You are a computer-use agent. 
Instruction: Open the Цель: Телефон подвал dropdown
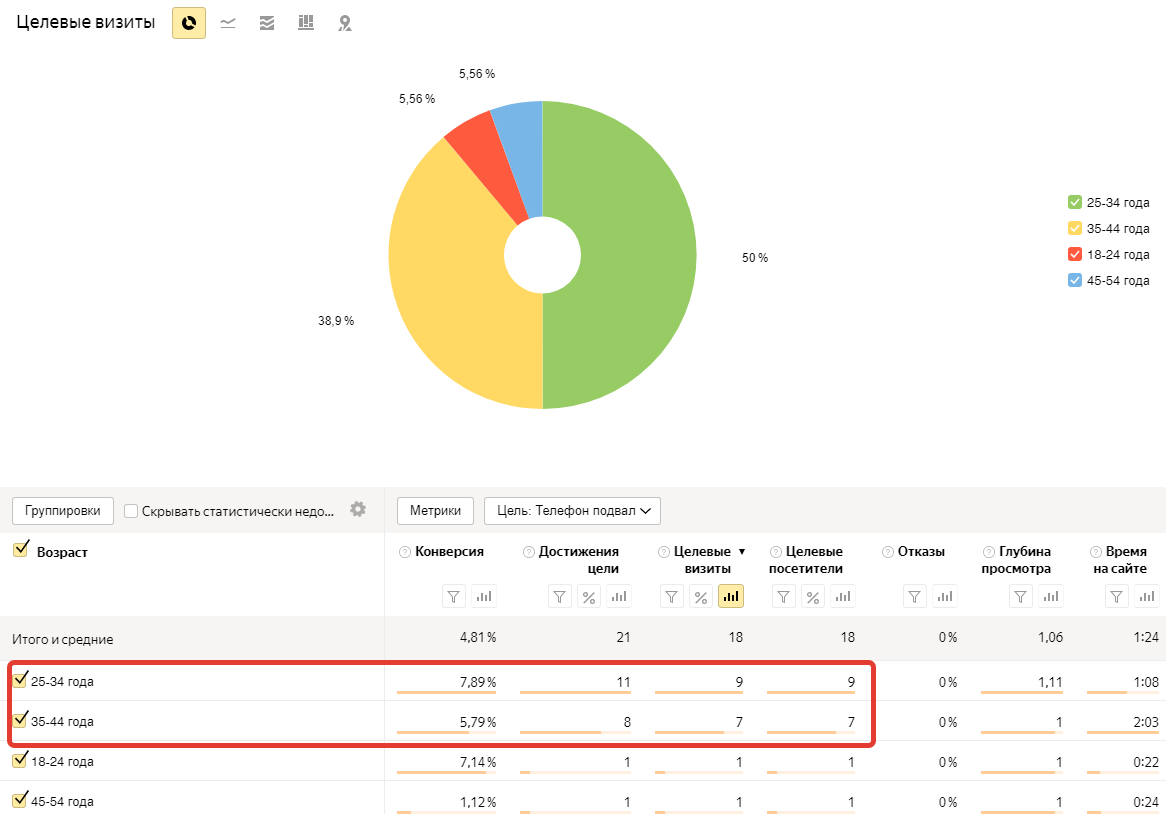coord(572,511)
